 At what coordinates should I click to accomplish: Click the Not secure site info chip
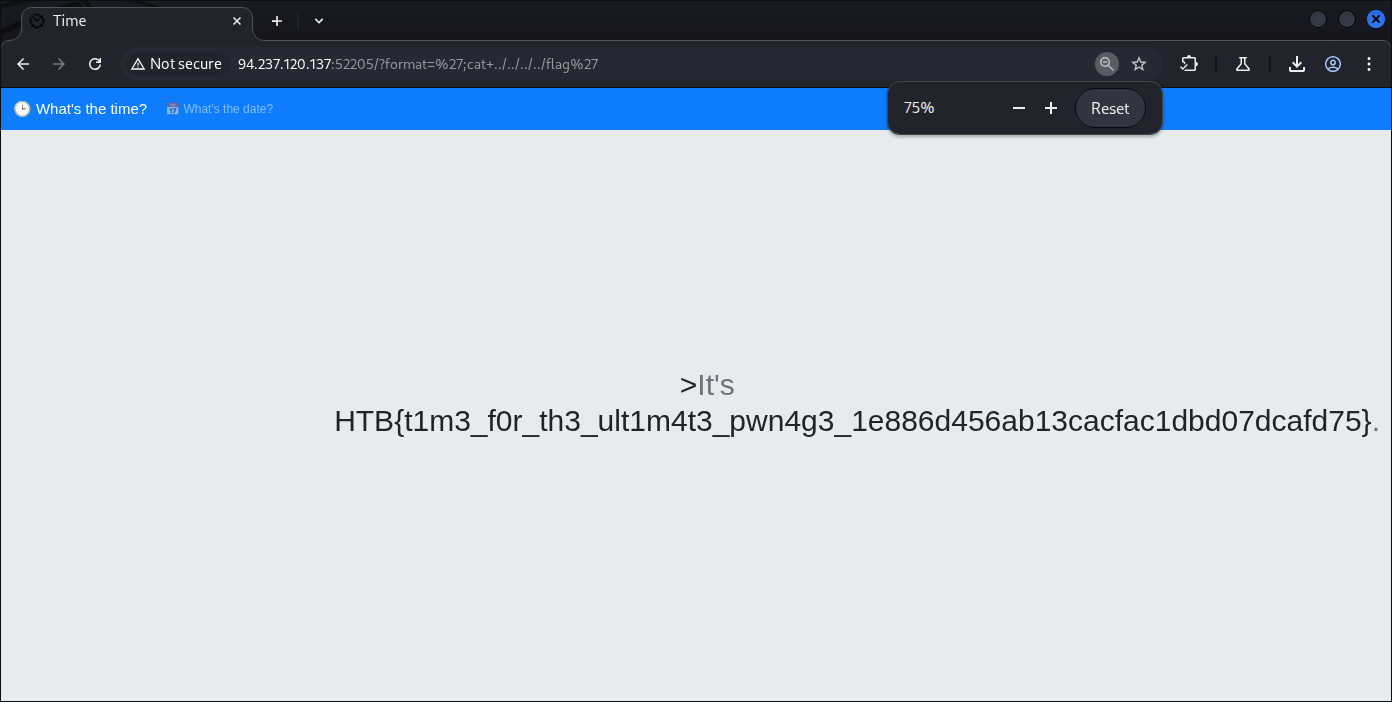[x=176, y=64]
